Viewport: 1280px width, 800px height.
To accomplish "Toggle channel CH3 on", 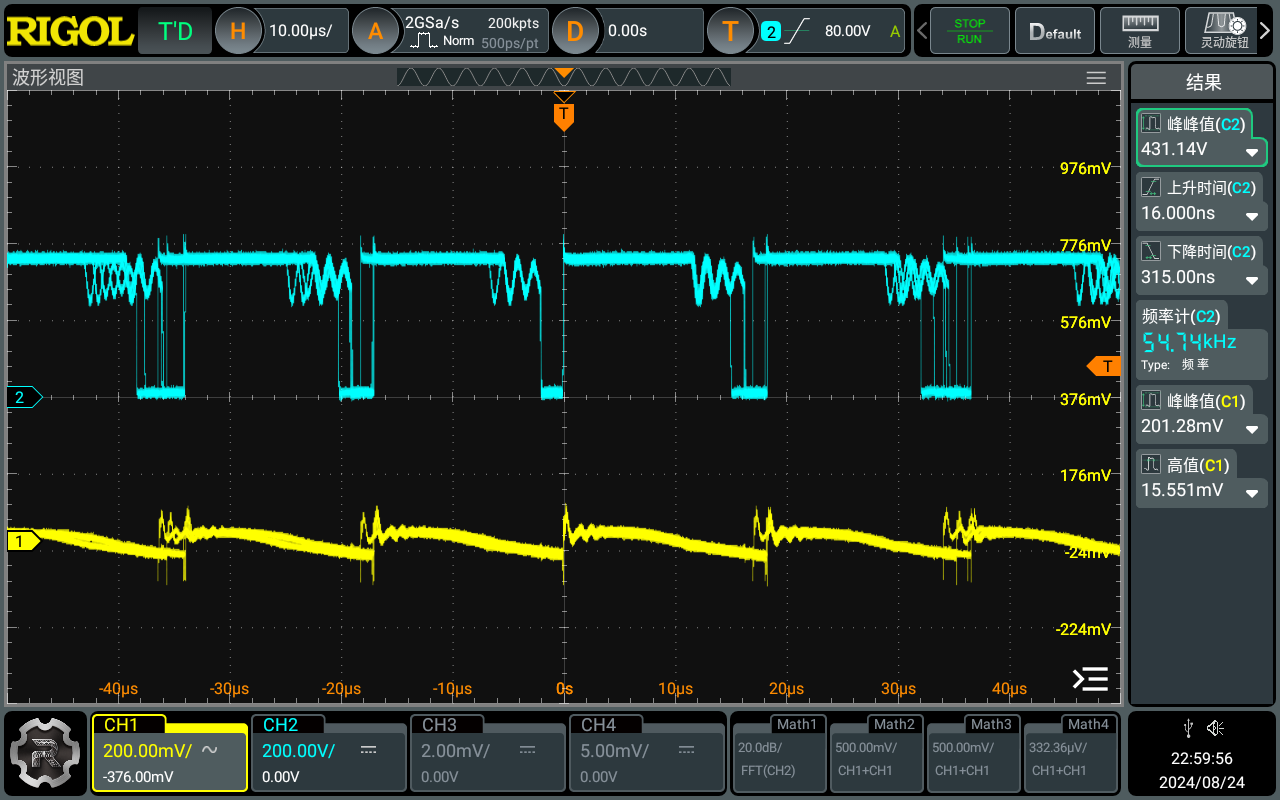I will pyautogui.click(x=487, y=752).
